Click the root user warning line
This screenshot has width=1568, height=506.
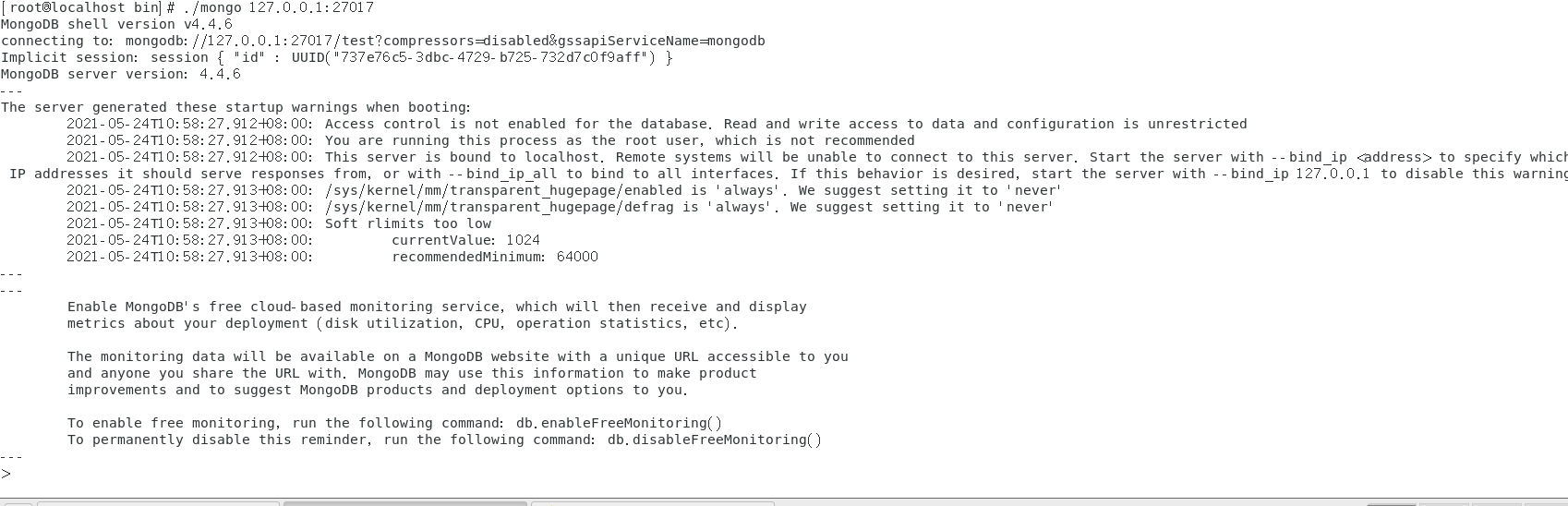coord(620,140)
